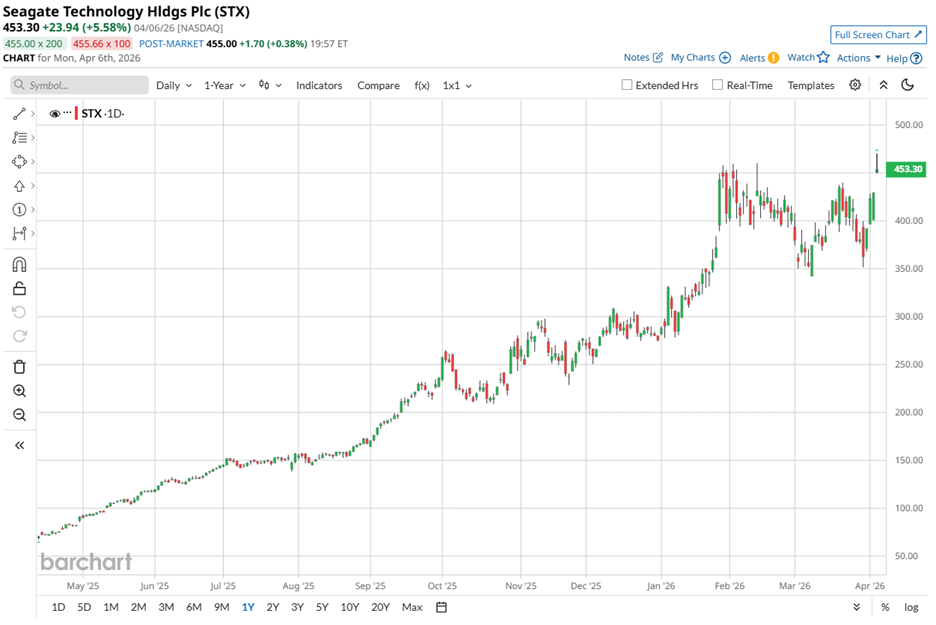Viewport: 936px width, 625px height.
Task: Switch to dark mode moon icon
Action: point(908,85)
